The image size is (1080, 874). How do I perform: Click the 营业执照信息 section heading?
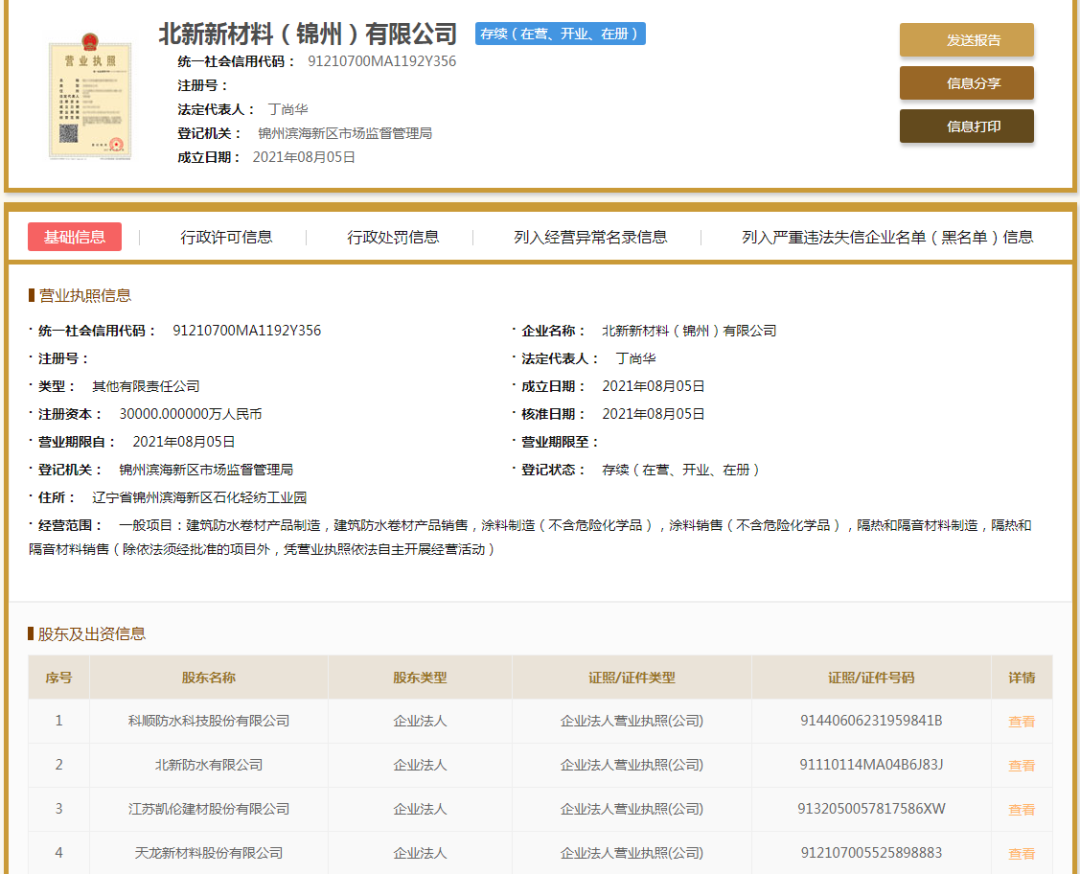coord(84,295)
